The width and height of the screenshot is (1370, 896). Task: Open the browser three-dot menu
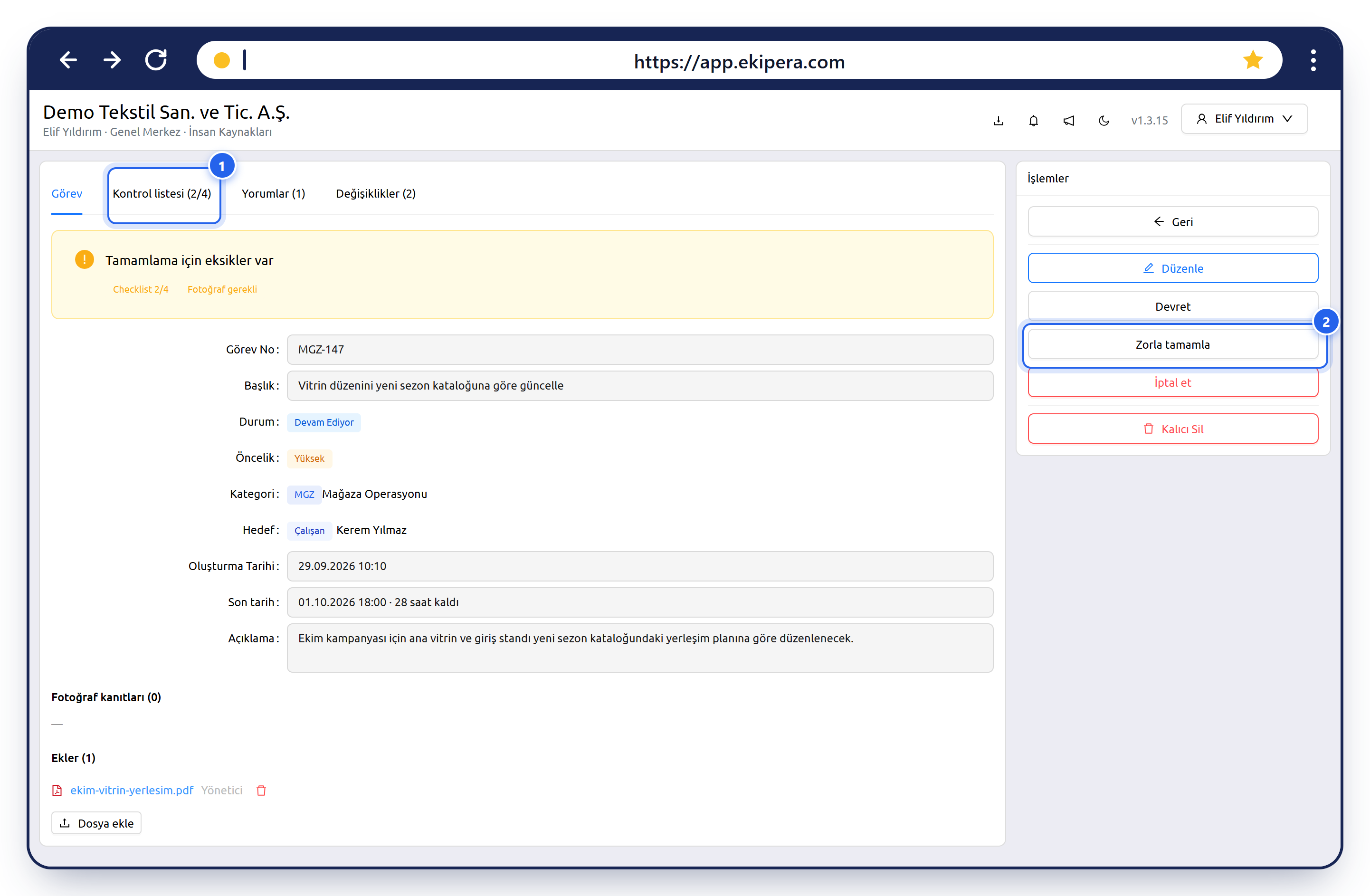coord(1313,60)
